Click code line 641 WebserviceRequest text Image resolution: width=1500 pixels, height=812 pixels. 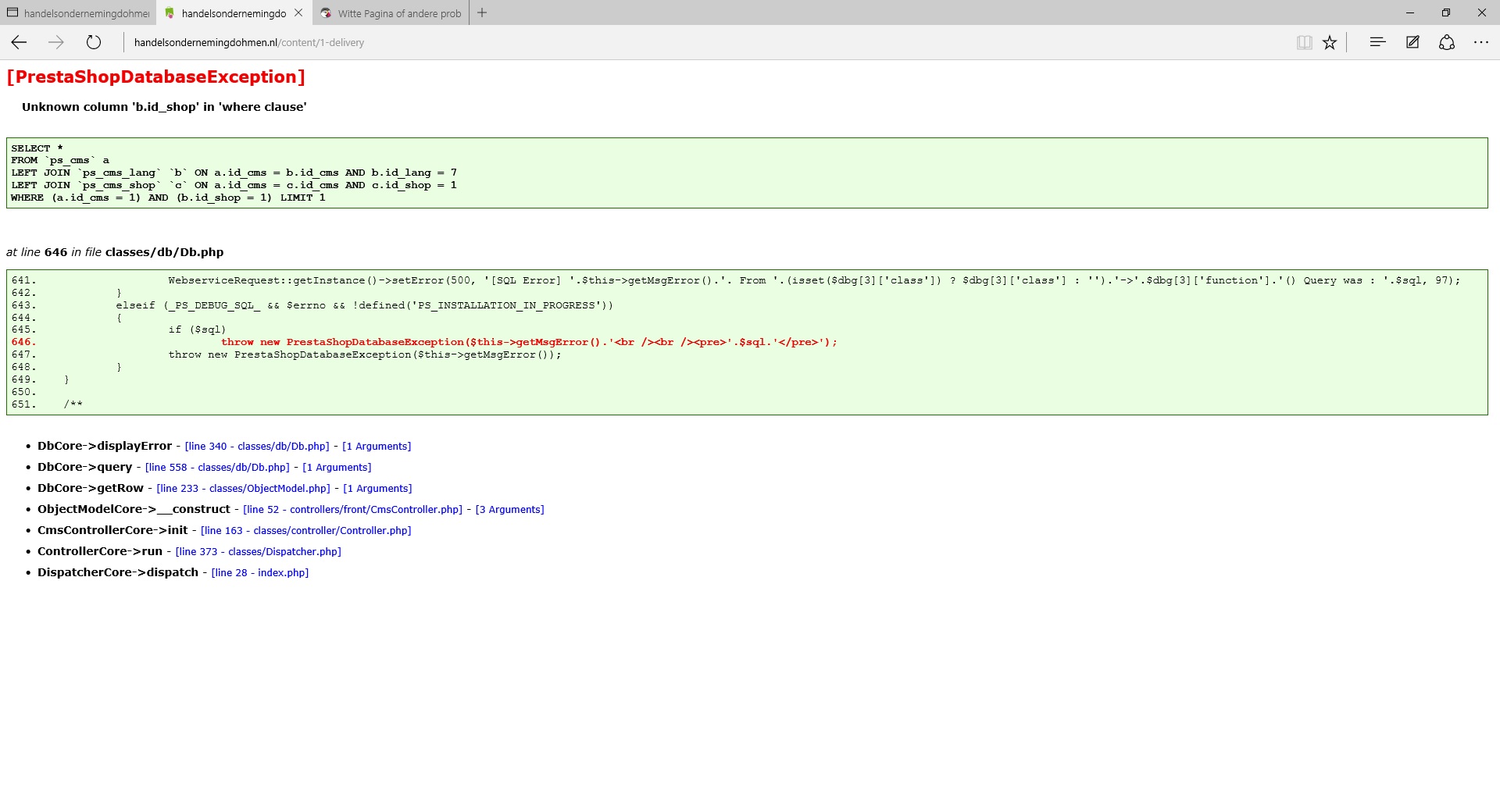[x=813, y=280]
